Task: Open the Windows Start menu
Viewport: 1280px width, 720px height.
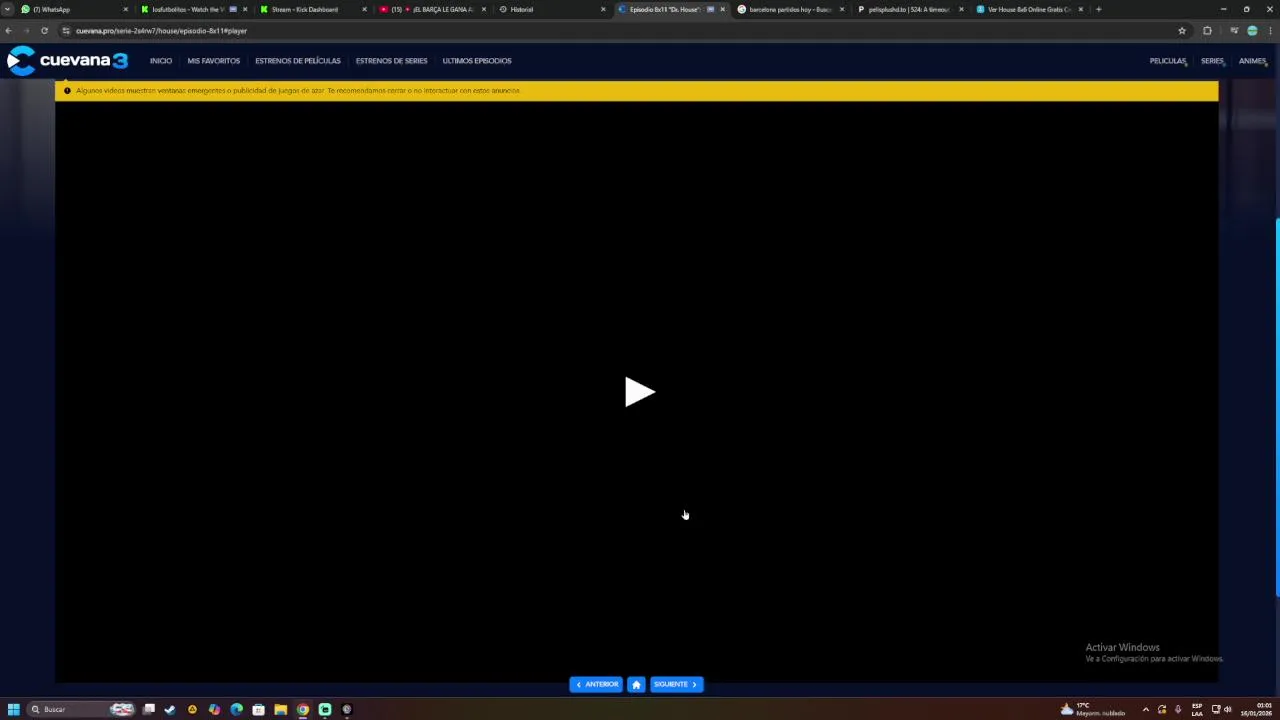Action: click(x=13, y=709)
